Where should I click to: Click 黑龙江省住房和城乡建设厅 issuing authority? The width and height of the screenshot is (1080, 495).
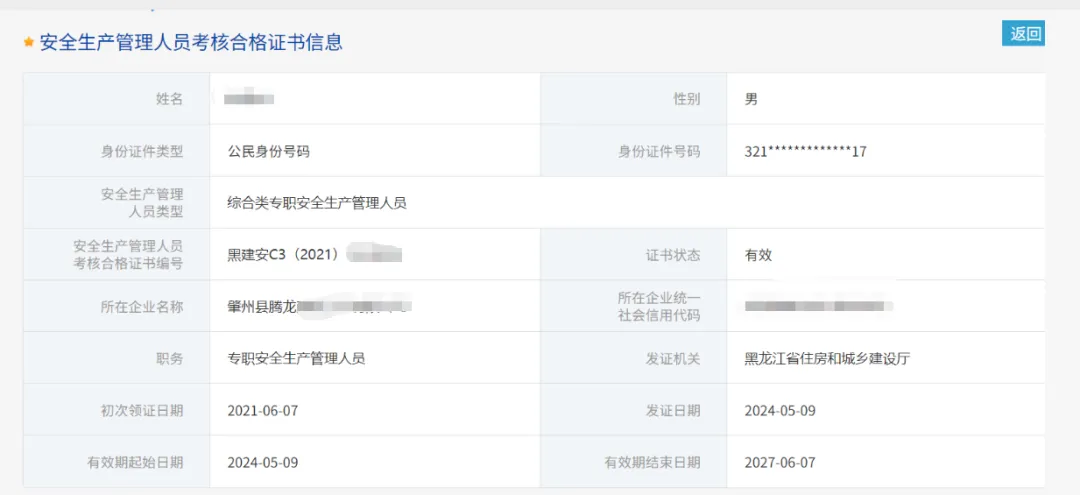coord(827,358)
